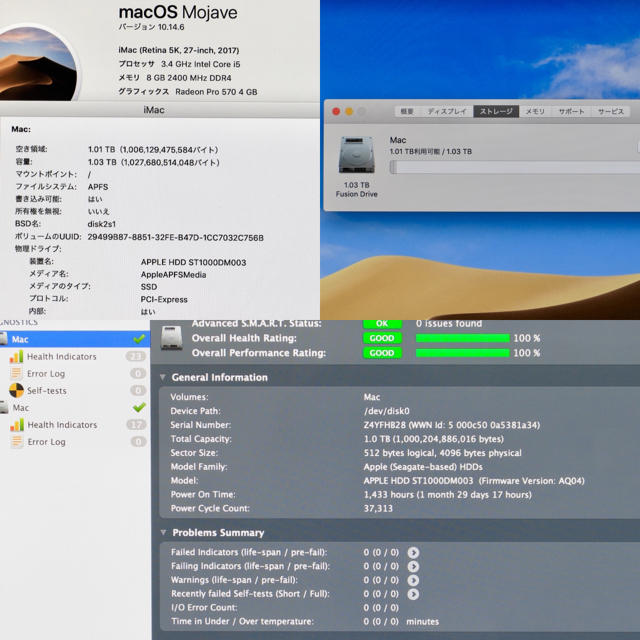Click the Power Cycle Count 37,313

pos(378,509)
